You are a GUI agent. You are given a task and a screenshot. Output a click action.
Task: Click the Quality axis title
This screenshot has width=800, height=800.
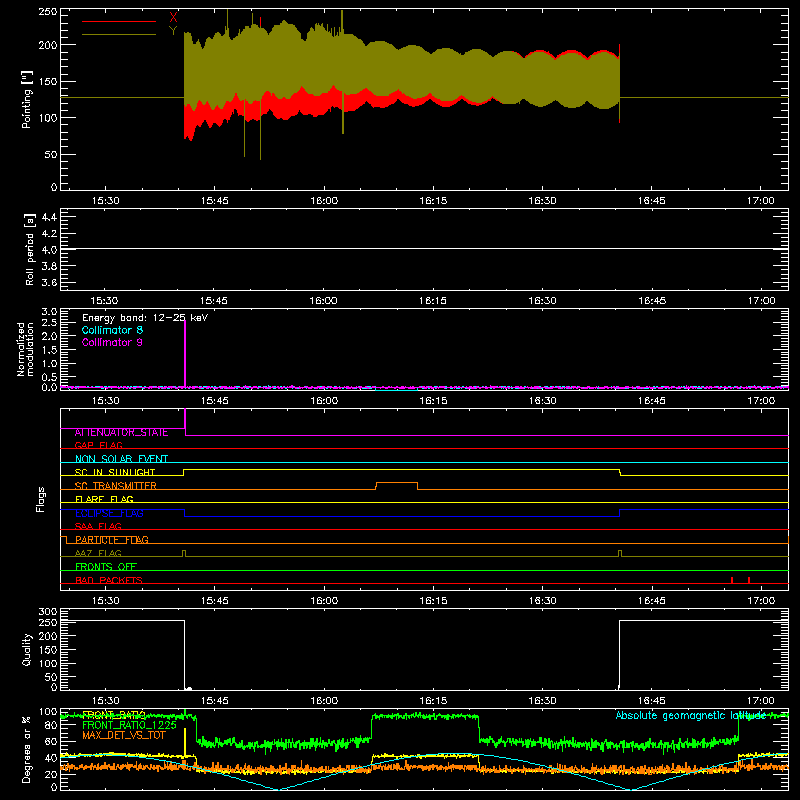pos(27,649)
